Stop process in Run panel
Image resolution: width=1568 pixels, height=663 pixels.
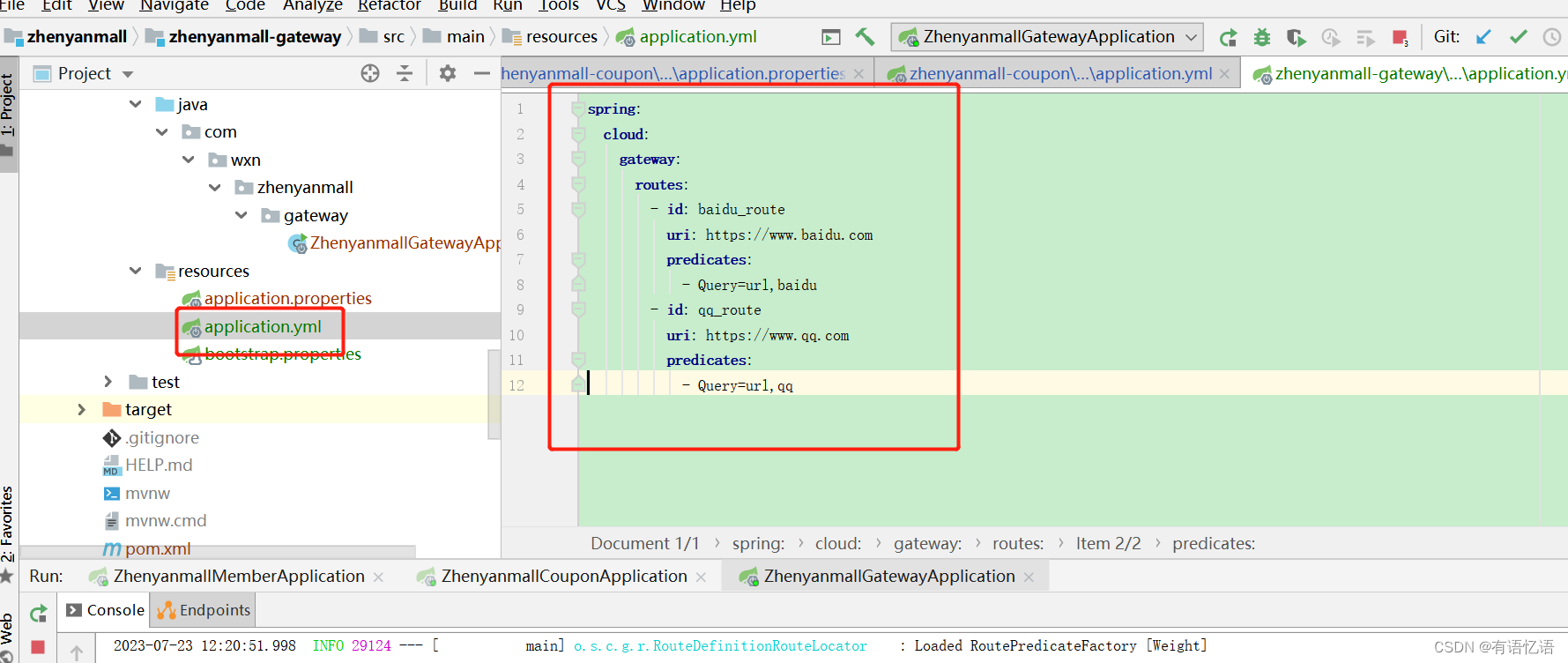click(38, 647)
